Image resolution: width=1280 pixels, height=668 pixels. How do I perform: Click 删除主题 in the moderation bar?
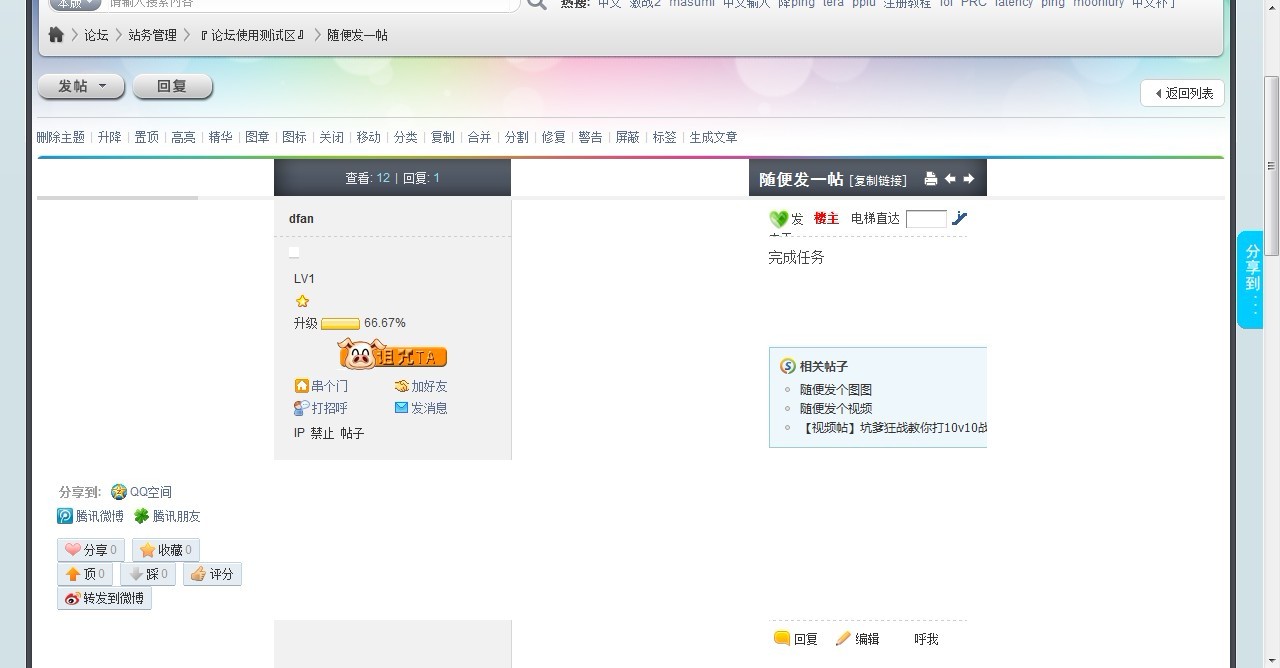[61, 137]
